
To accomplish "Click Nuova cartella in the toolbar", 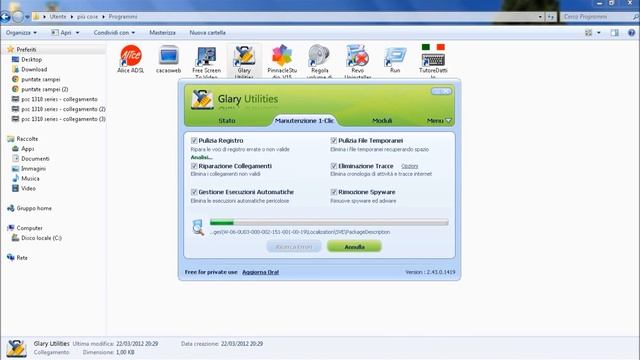I will [207, 33].
